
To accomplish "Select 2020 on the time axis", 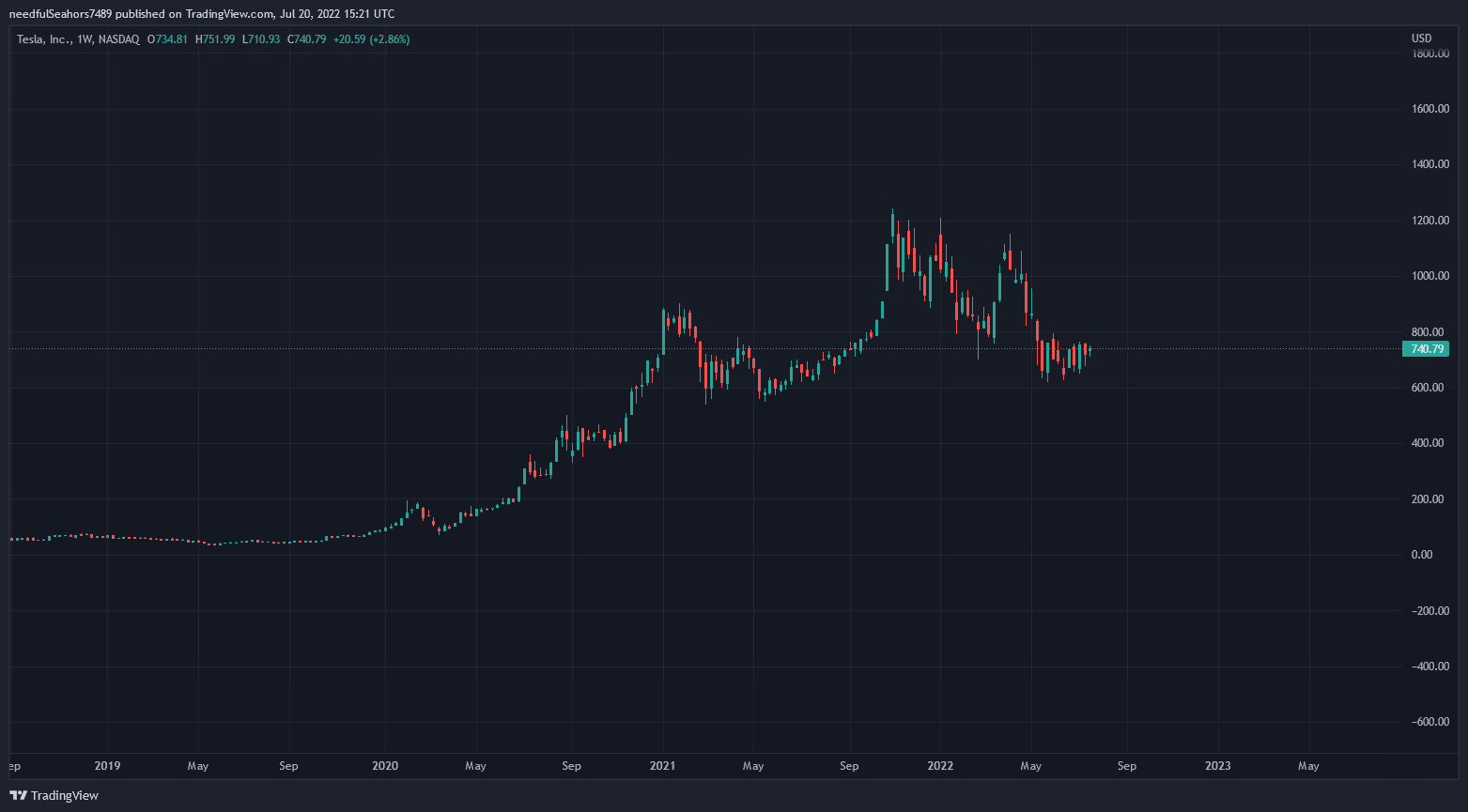I will pos(385,766).
